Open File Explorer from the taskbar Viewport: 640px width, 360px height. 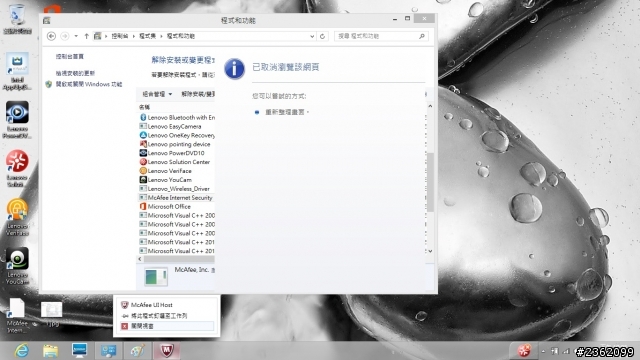pyautogui.click(x=50, y=351)
